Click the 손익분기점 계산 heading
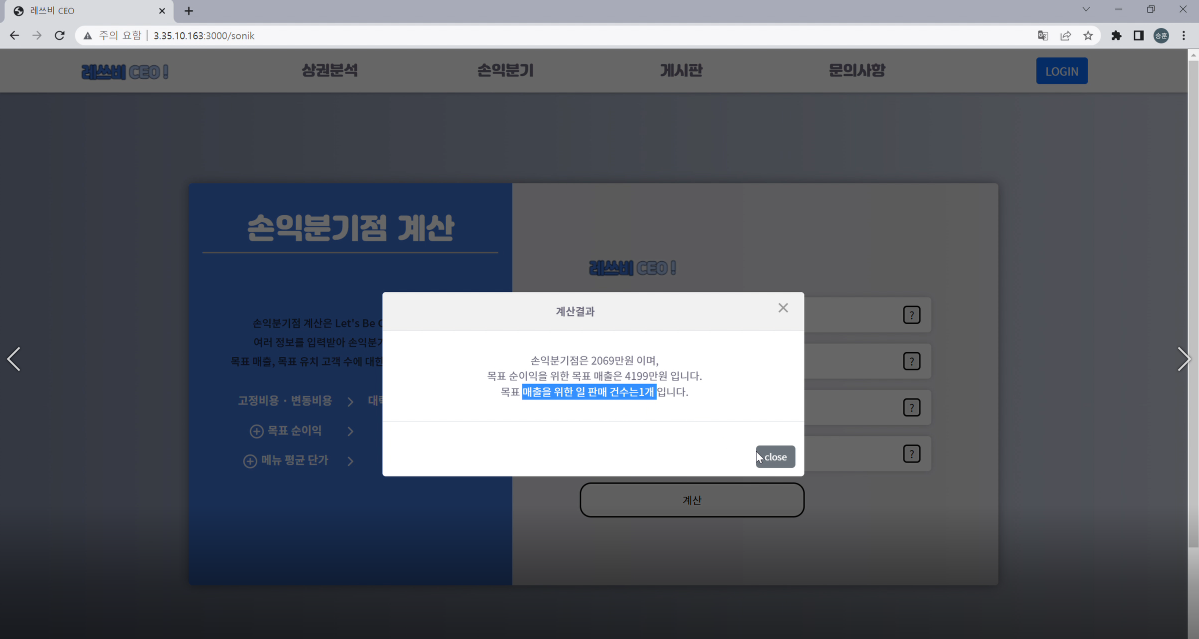Viewport: 1199px width, 639px height. pos(350,228)
